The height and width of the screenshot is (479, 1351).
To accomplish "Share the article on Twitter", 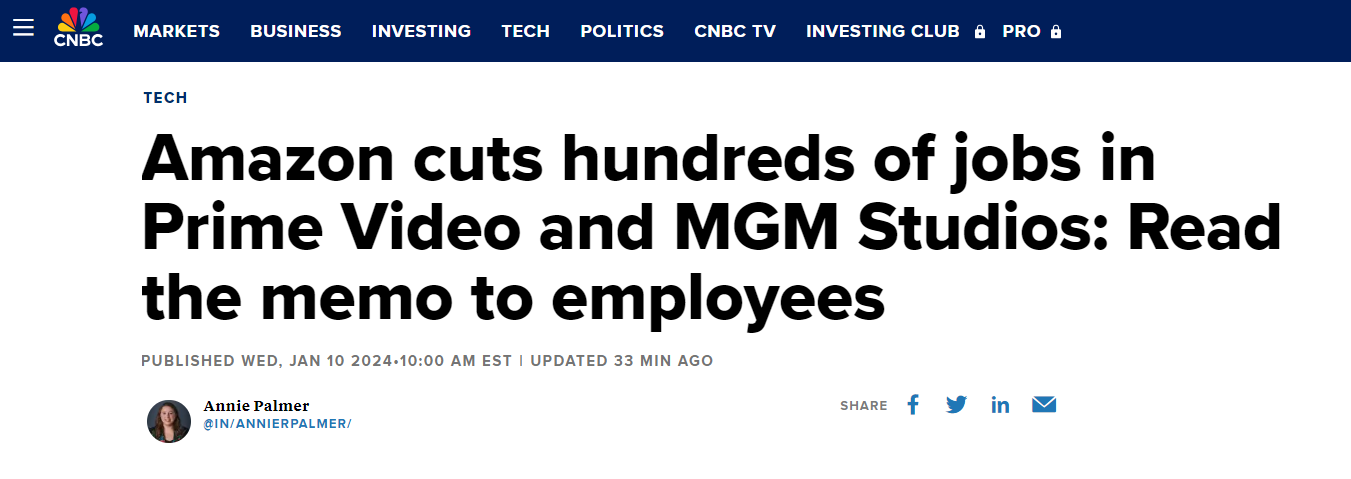I will click(x=956, y=405).
